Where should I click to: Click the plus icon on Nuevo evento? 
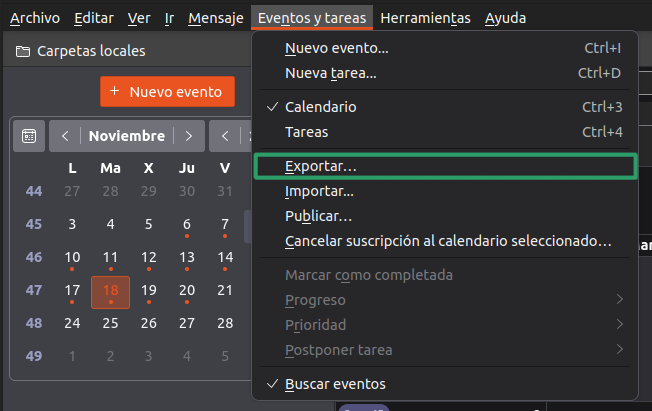(115, 91)
